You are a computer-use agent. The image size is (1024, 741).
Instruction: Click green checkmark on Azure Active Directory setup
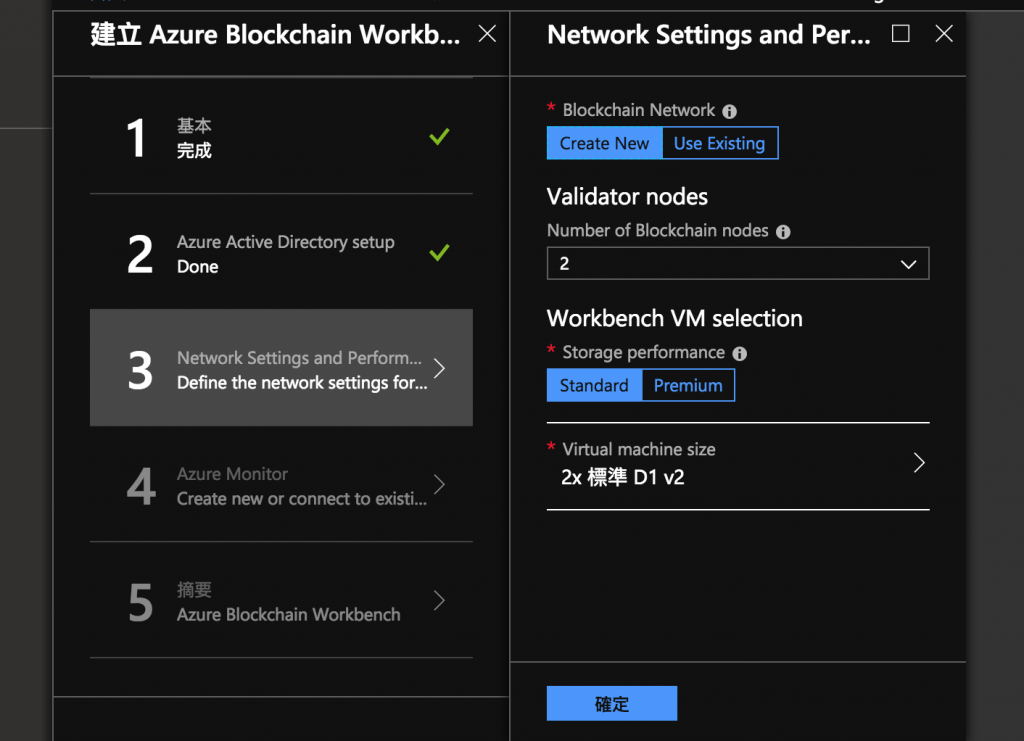(439, 253)
